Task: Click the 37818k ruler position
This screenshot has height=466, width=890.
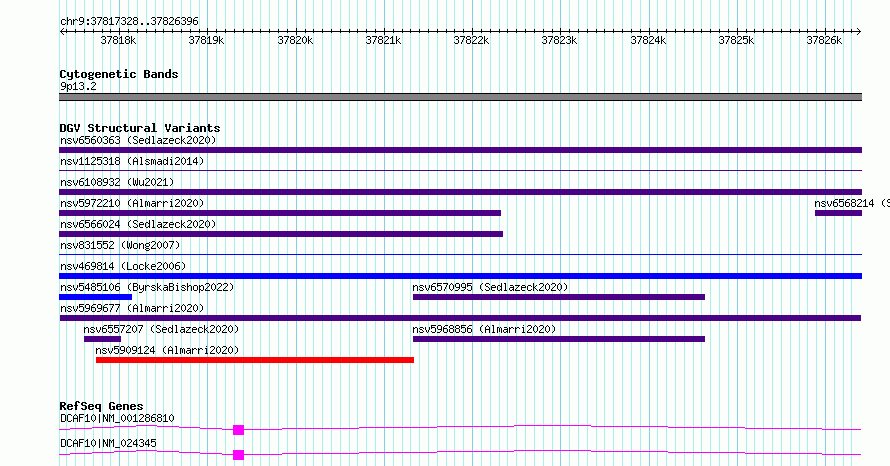Action: (x=118, y=40)
